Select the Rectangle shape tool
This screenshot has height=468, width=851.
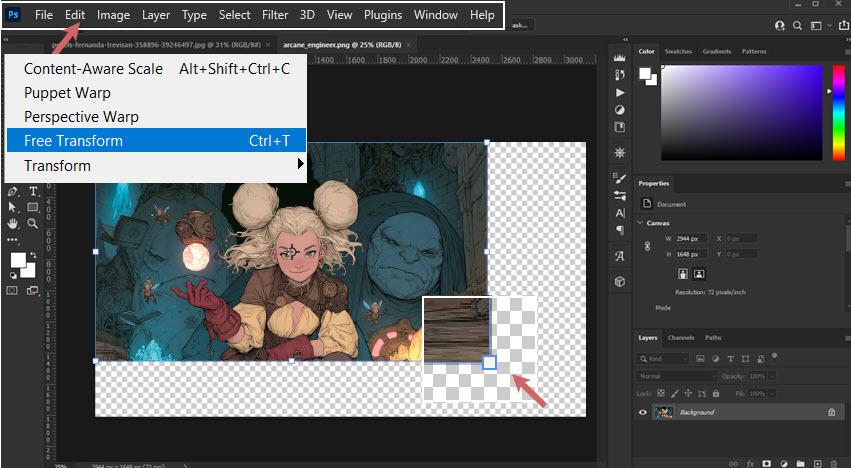33,207
